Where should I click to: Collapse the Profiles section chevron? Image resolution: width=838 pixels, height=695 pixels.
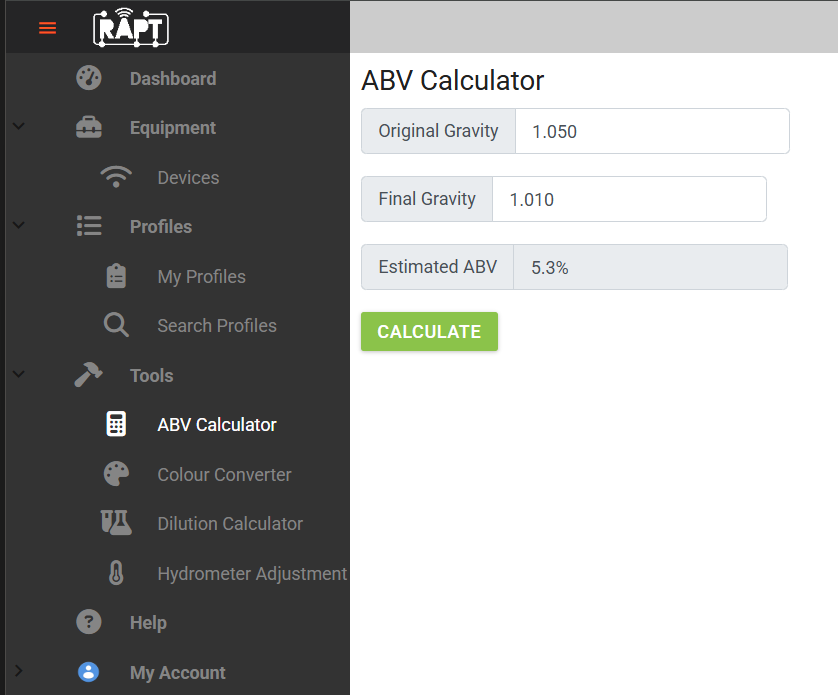click(x=19, y=225)
